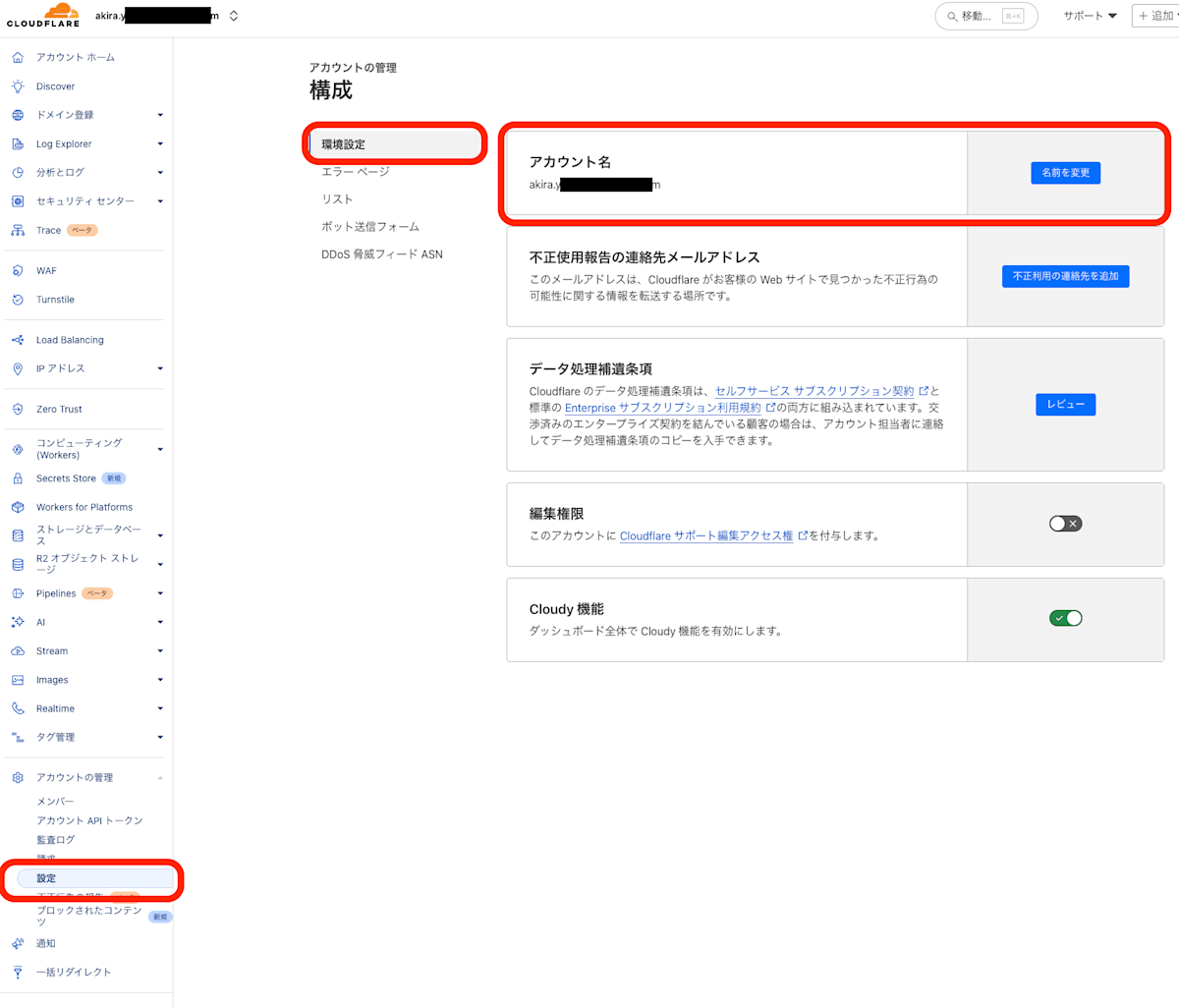This screenshot has width=1179, height=1008.
Task: Click the Discover lightbulb icon
Action: [18, 86]
